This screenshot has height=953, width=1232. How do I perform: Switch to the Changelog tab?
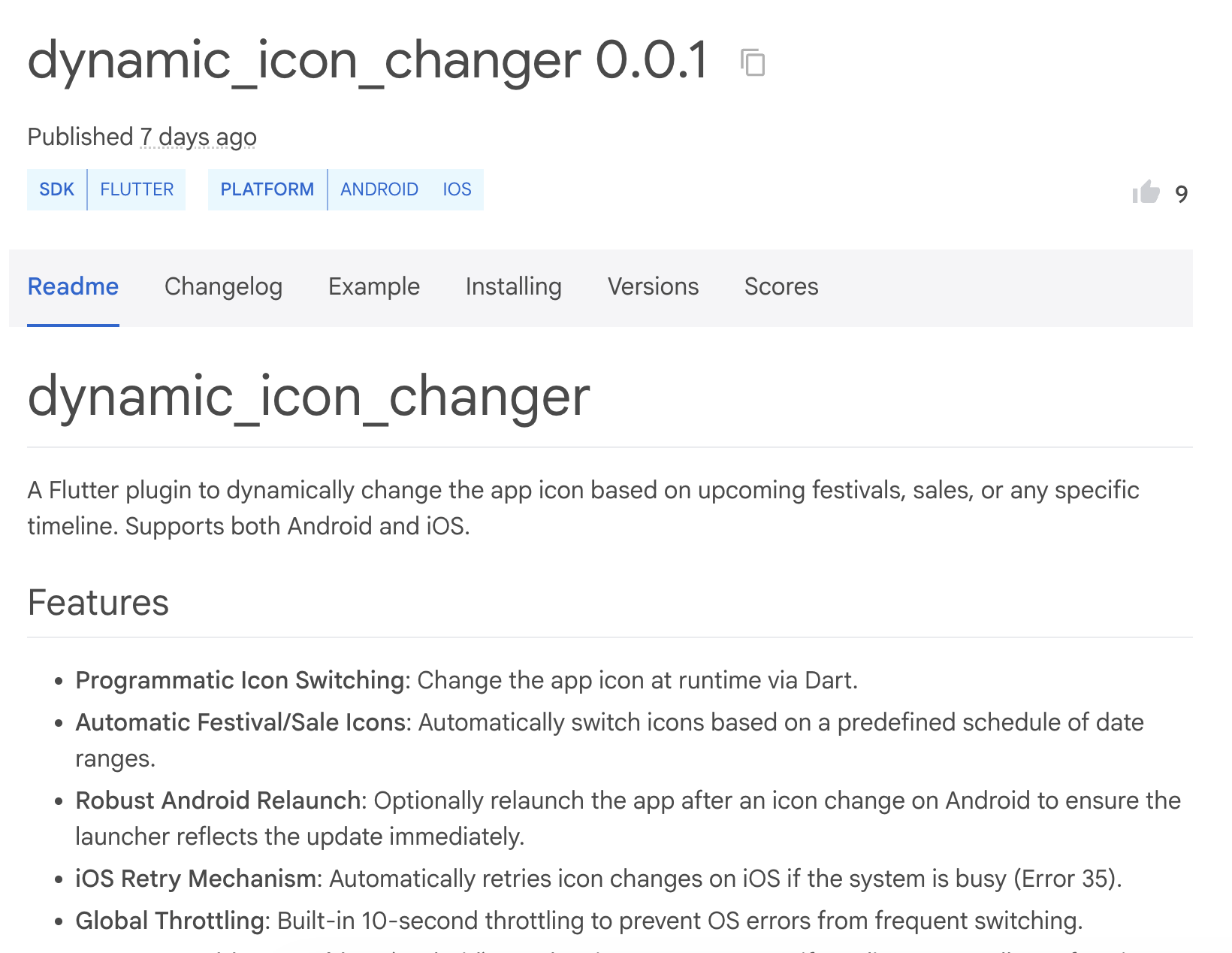[223, 287]
